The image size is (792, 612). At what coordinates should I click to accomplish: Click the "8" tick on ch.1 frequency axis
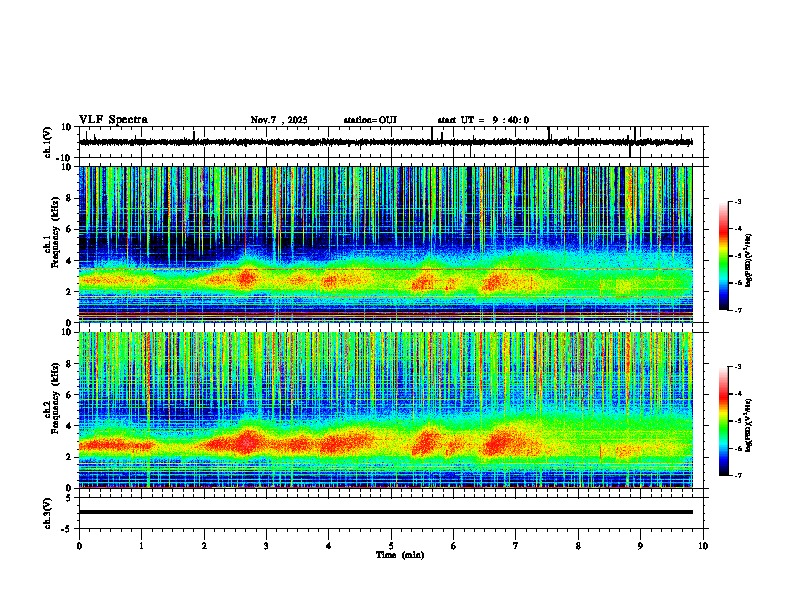[69, 198]
